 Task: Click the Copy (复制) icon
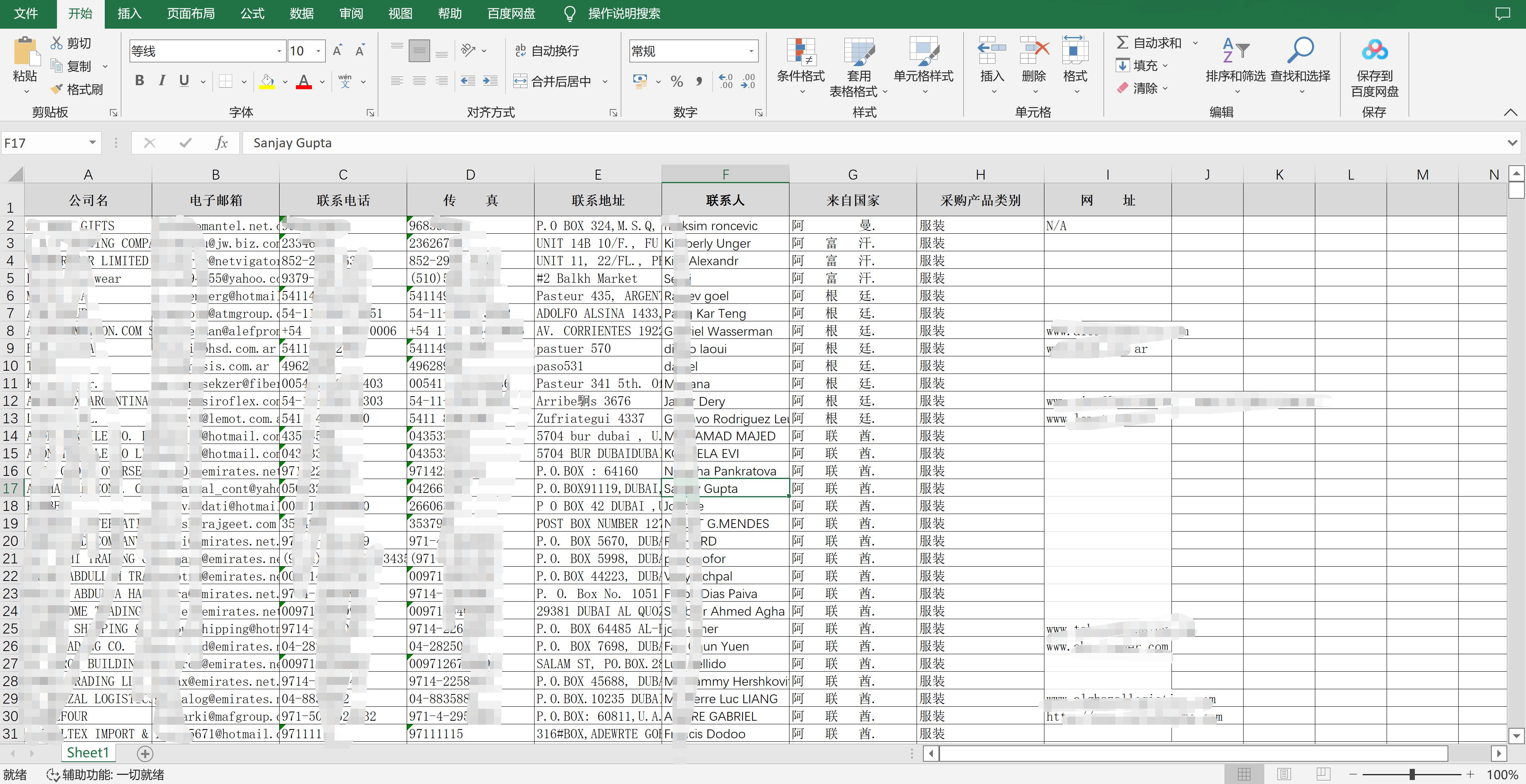point(57,66)
